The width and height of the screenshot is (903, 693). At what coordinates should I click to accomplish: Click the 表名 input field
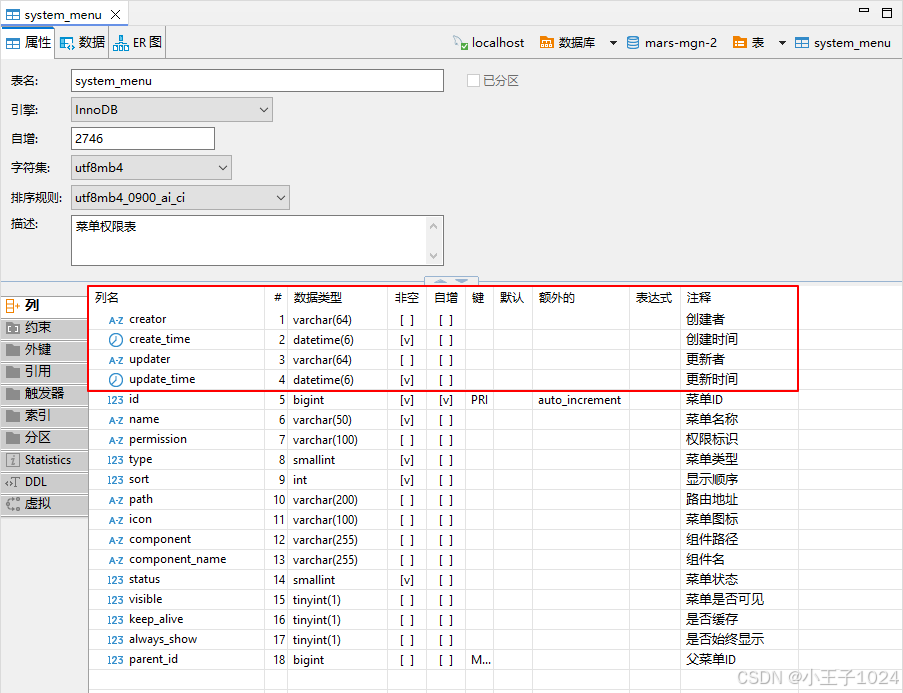tap(257, 81)
